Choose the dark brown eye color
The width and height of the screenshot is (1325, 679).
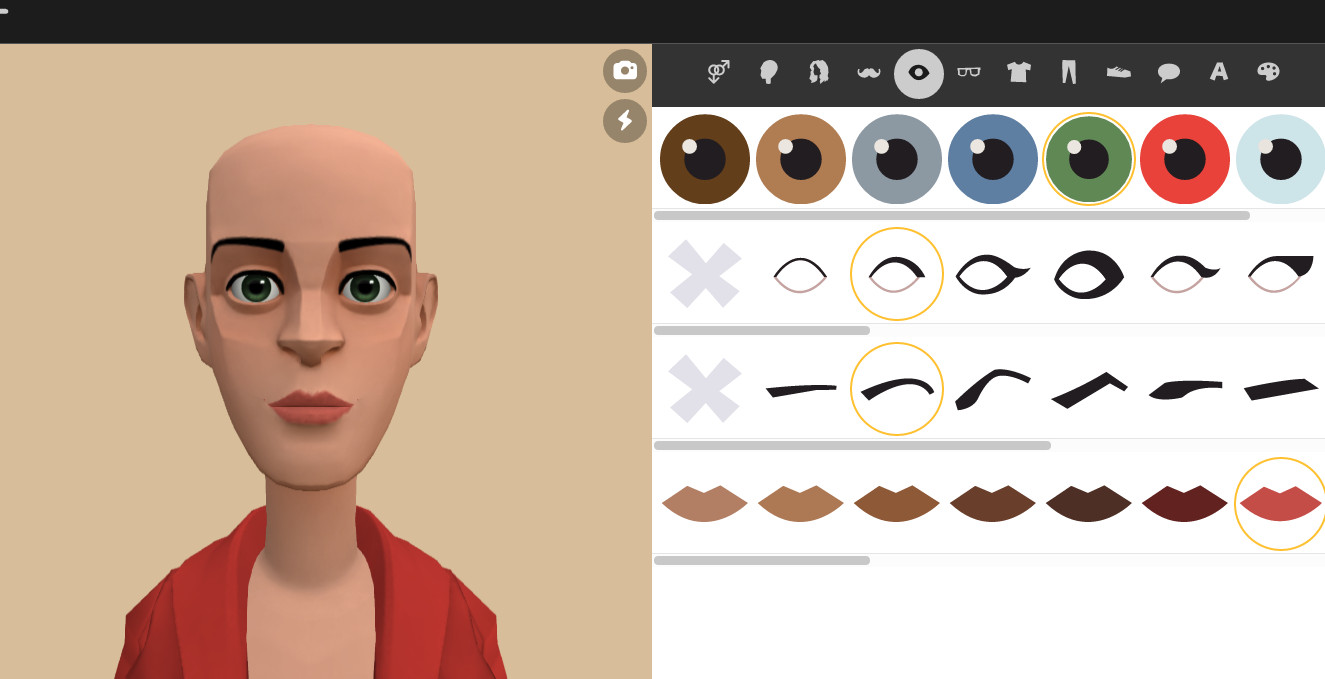pos(705,159)
